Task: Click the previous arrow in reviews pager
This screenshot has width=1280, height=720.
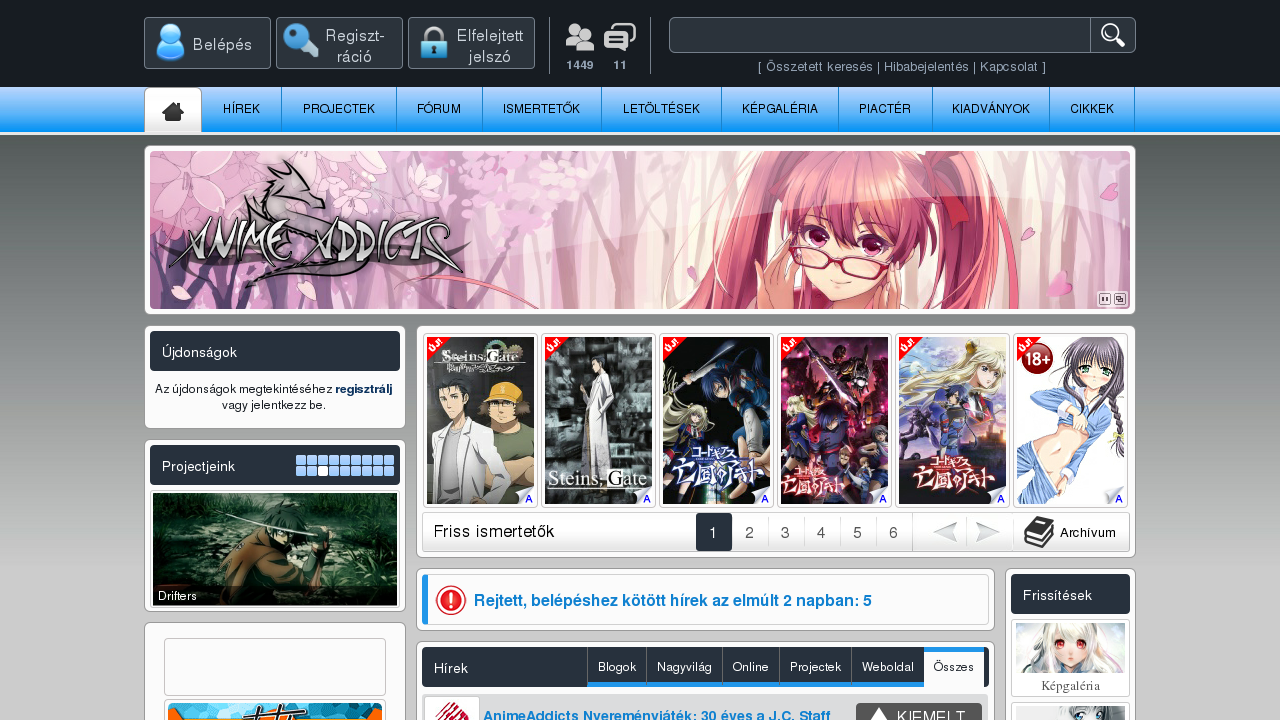Action: pos(944,532)
